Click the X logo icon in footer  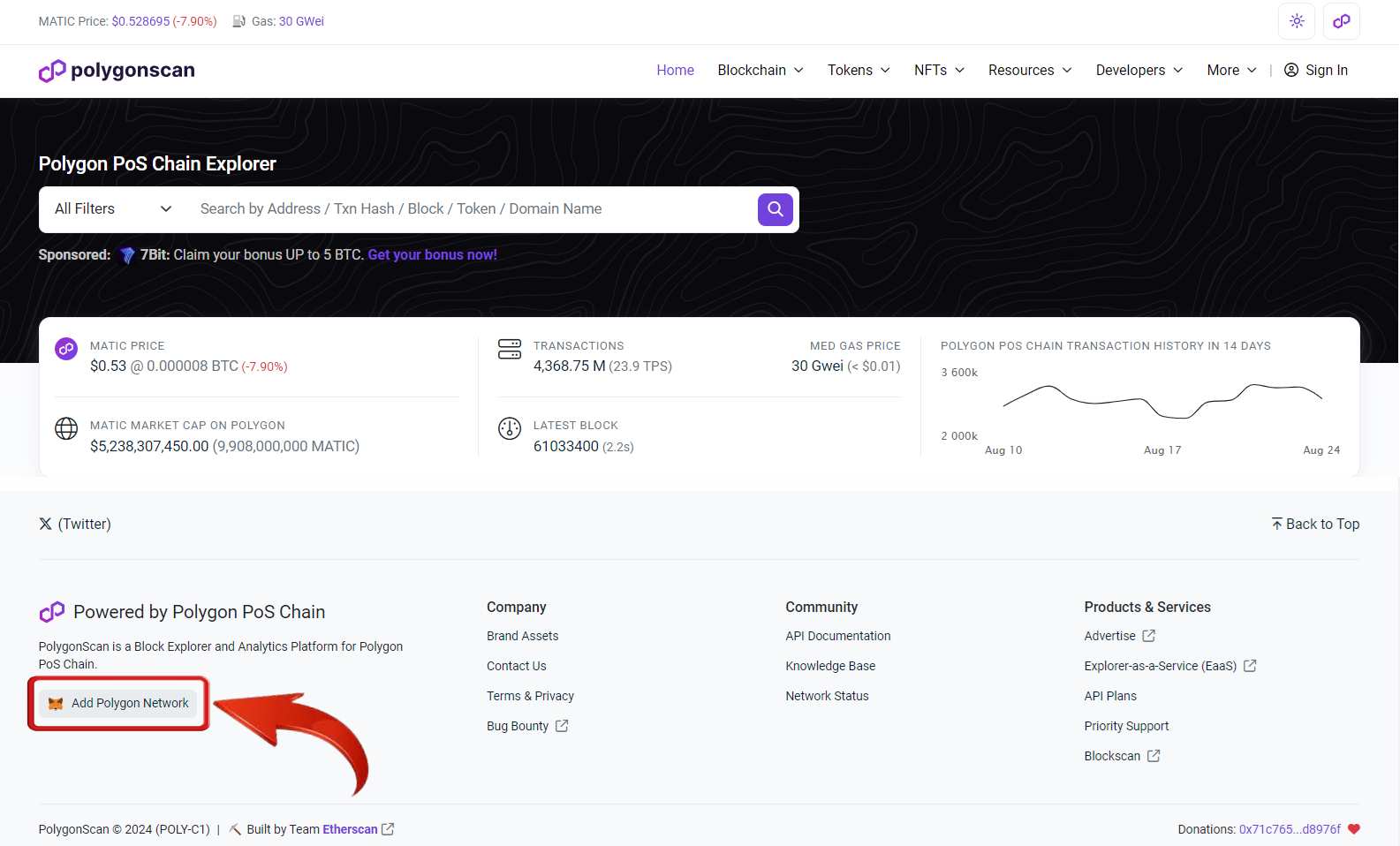(45, 524)
